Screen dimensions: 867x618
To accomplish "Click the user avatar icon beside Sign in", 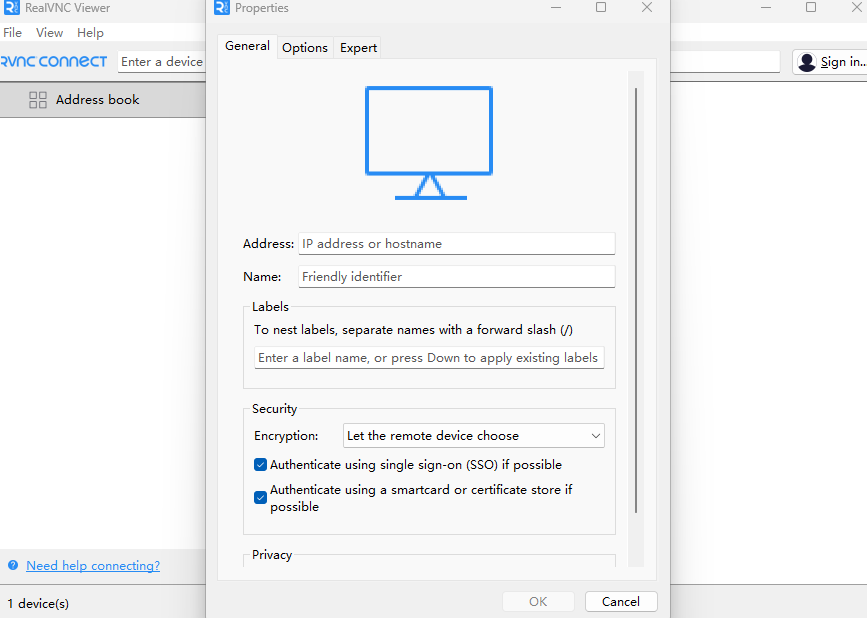I will pos(807,62).
